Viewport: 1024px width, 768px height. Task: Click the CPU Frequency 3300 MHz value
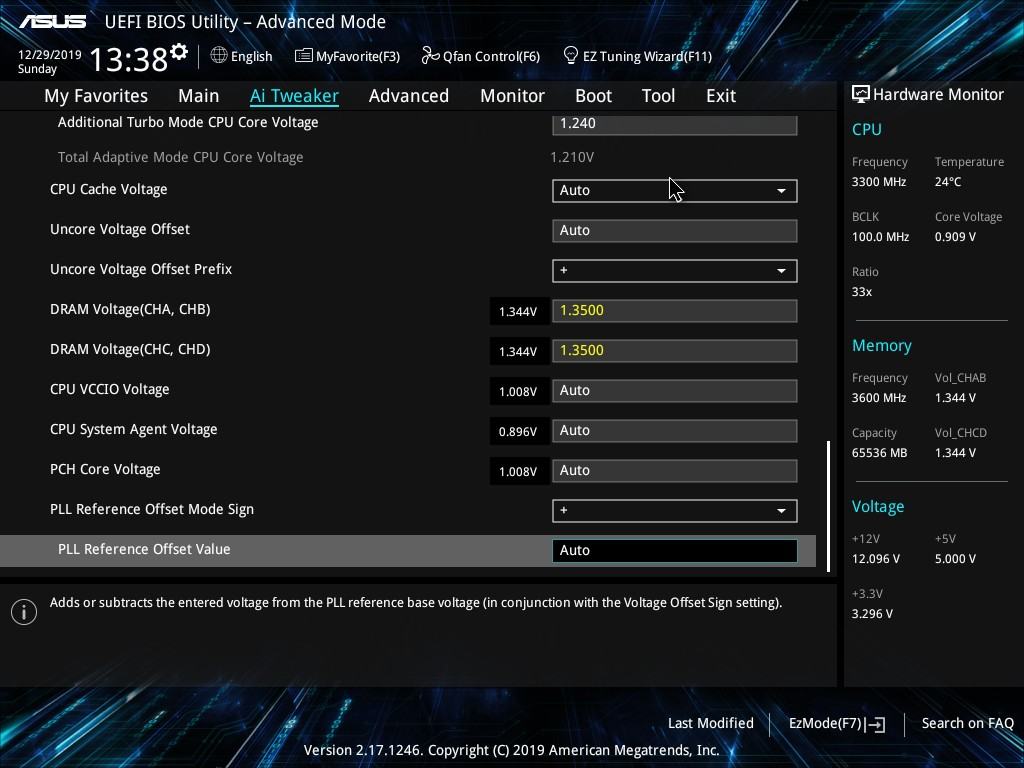[879, 182]
